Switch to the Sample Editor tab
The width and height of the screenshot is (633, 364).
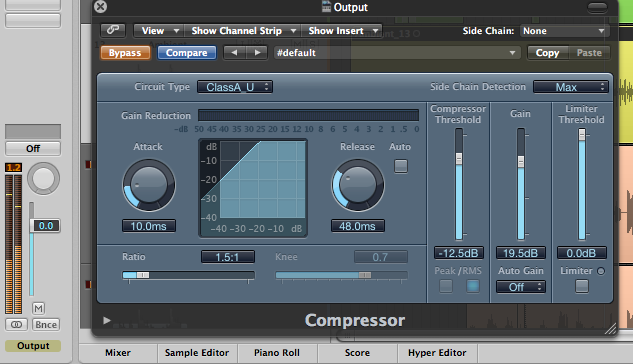(x=197, y=353)
